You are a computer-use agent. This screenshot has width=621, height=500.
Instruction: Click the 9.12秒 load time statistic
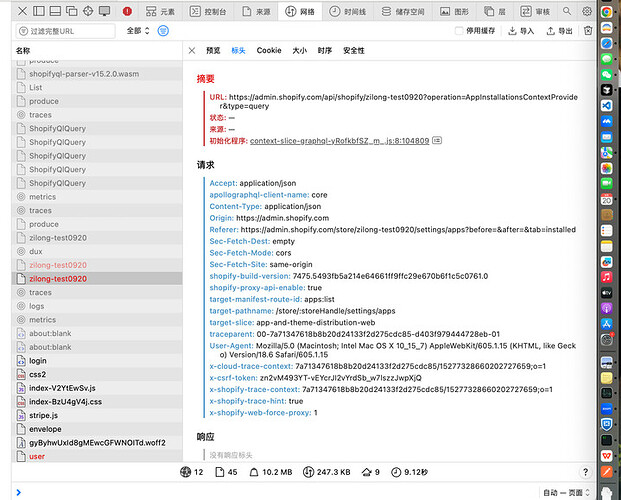point(410,472)
